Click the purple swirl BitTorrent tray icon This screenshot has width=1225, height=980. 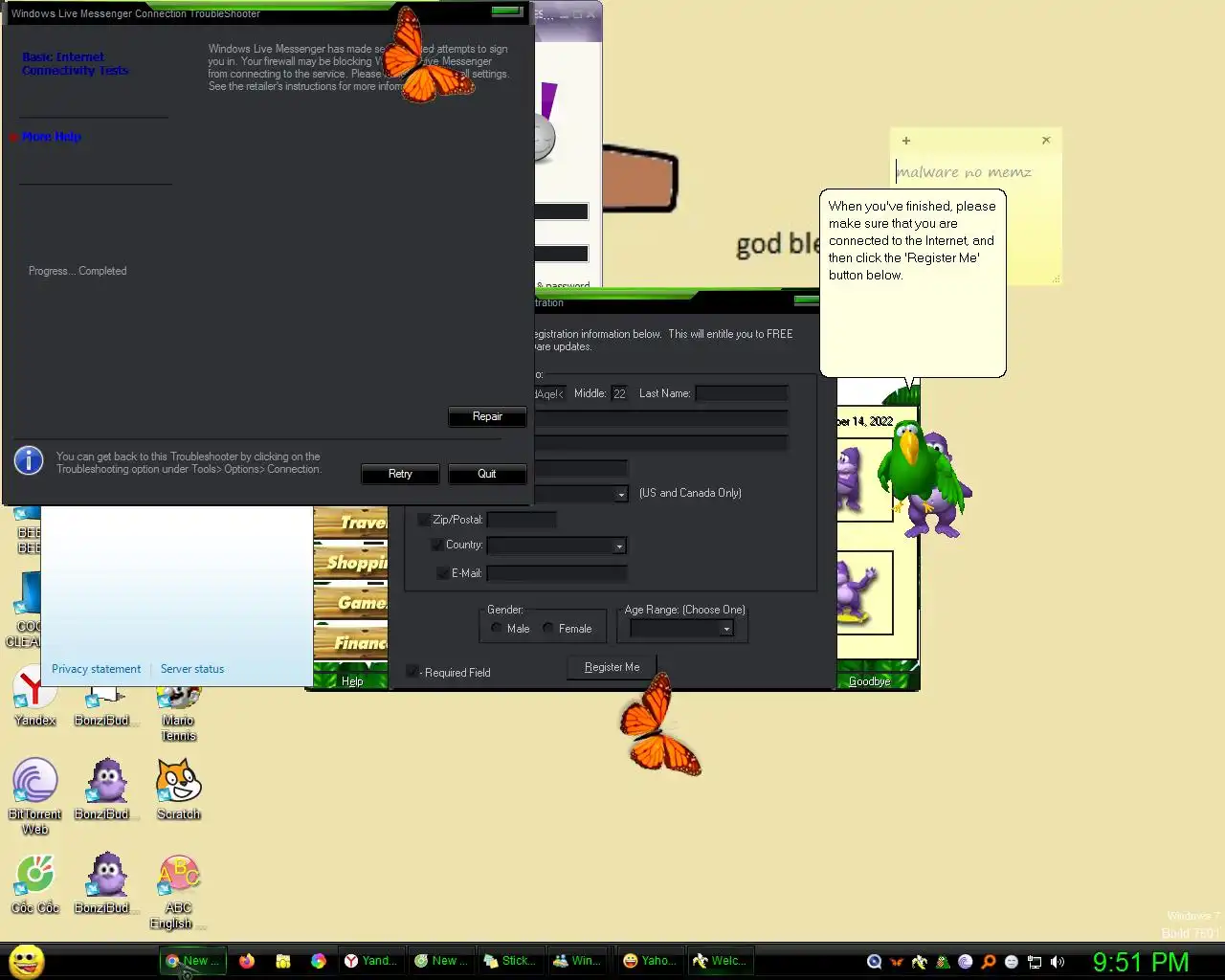(x=966, y=962)
